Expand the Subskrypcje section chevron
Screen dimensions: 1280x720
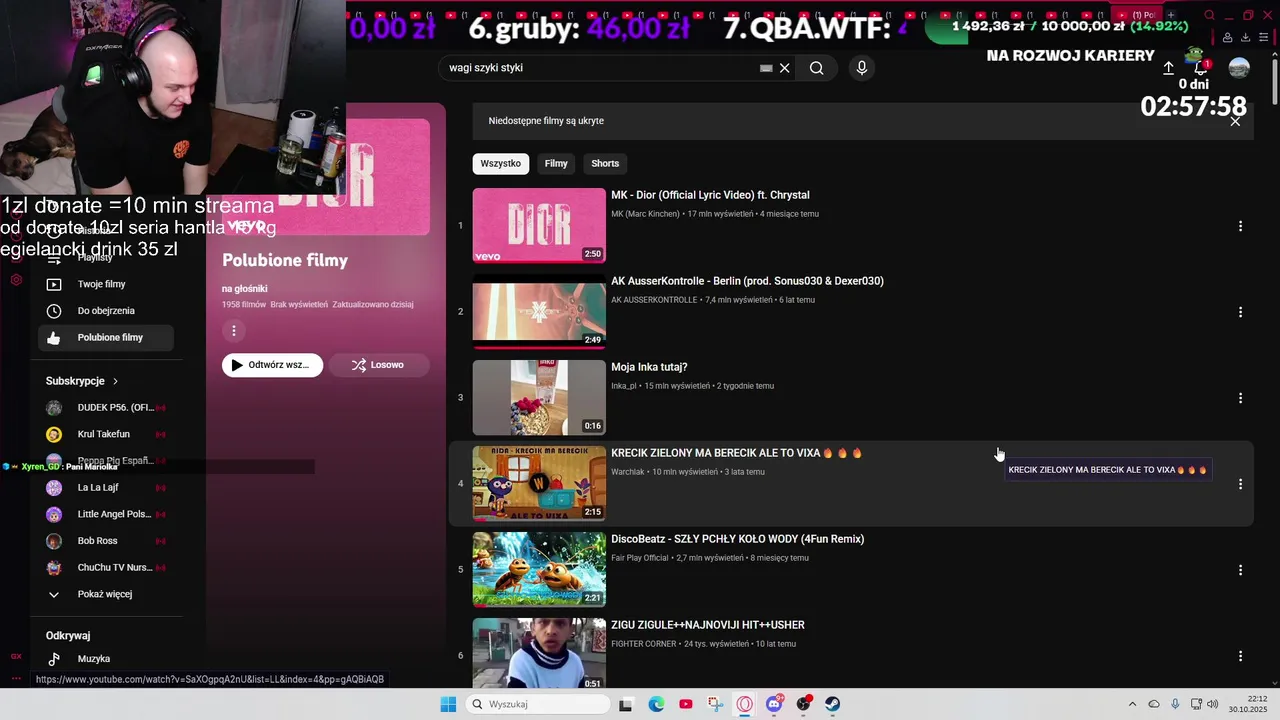(x=115, y=381)
